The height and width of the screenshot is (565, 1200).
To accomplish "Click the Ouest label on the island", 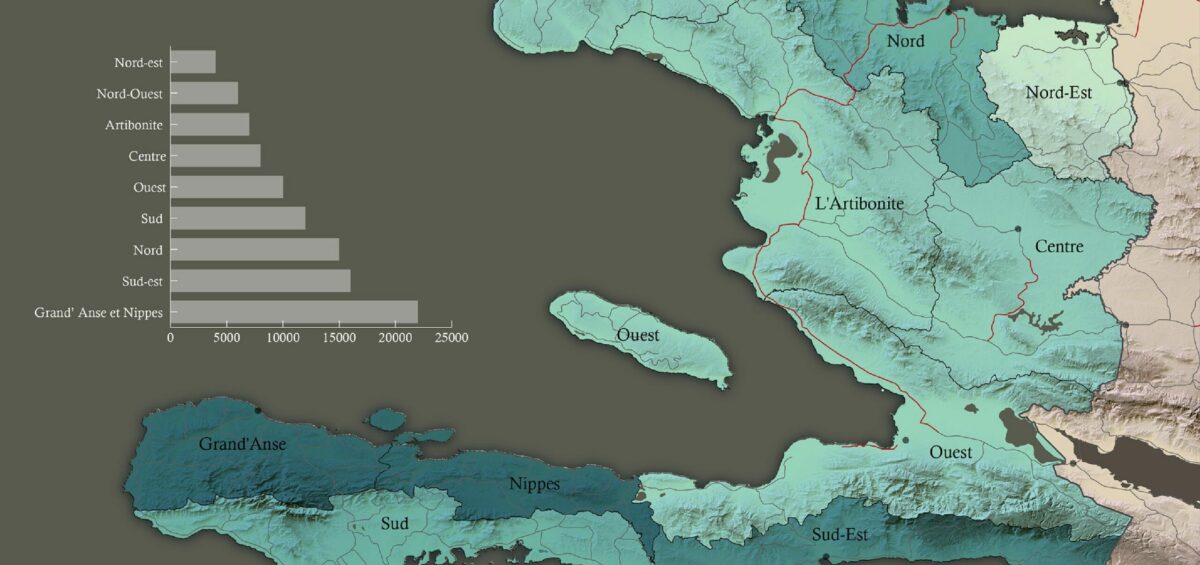I will click(x=638, y=335).
